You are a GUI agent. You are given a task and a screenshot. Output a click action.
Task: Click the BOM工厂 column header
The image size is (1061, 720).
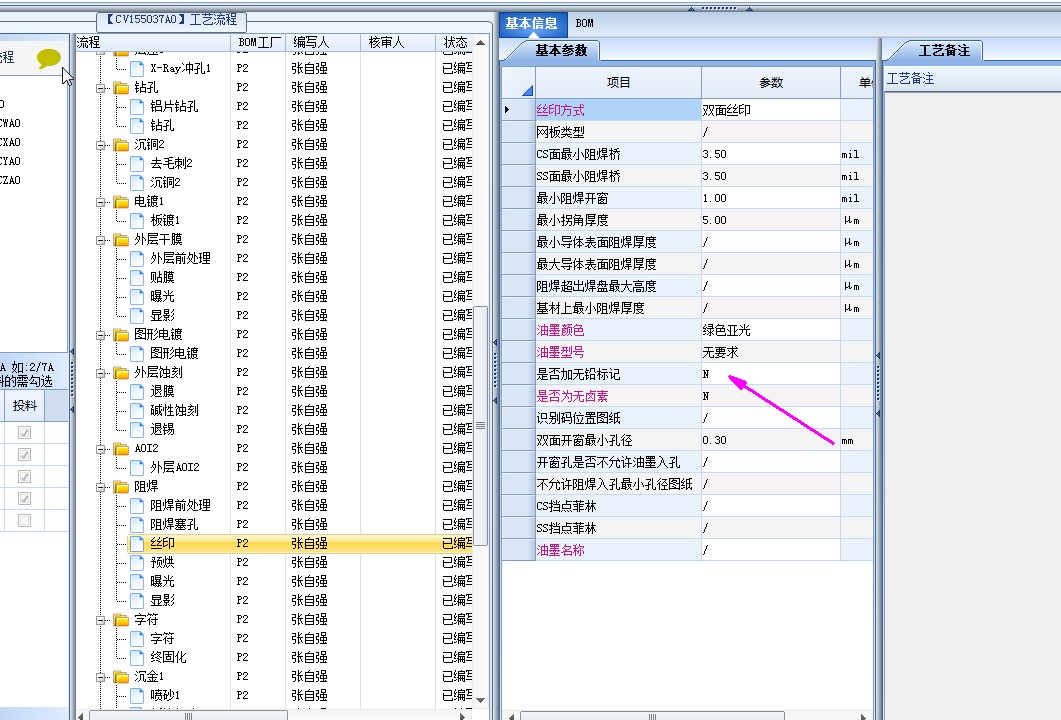258,43
